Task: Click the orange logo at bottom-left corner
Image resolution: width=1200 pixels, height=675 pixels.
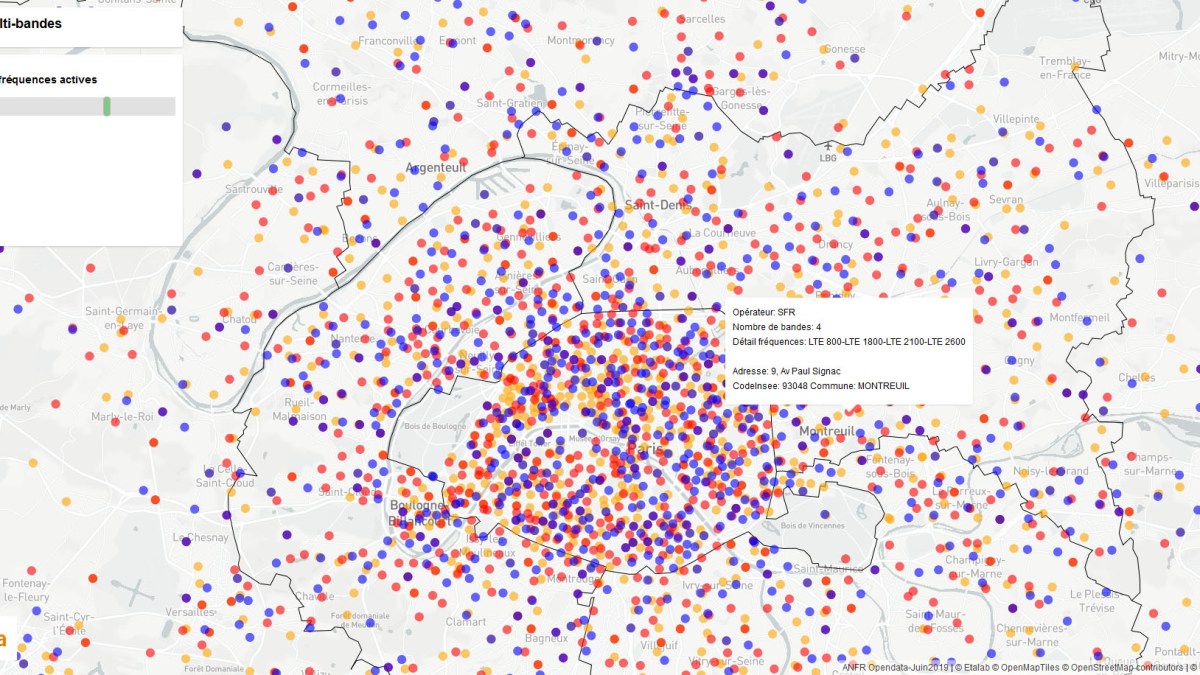Action: tap(2, 641)
